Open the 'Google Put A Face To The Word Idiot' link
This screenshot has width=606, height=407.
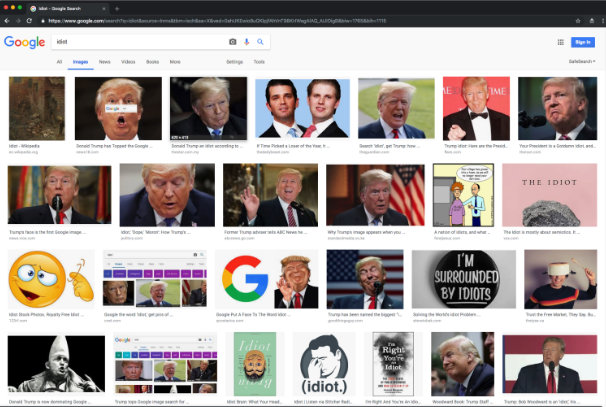253,315
